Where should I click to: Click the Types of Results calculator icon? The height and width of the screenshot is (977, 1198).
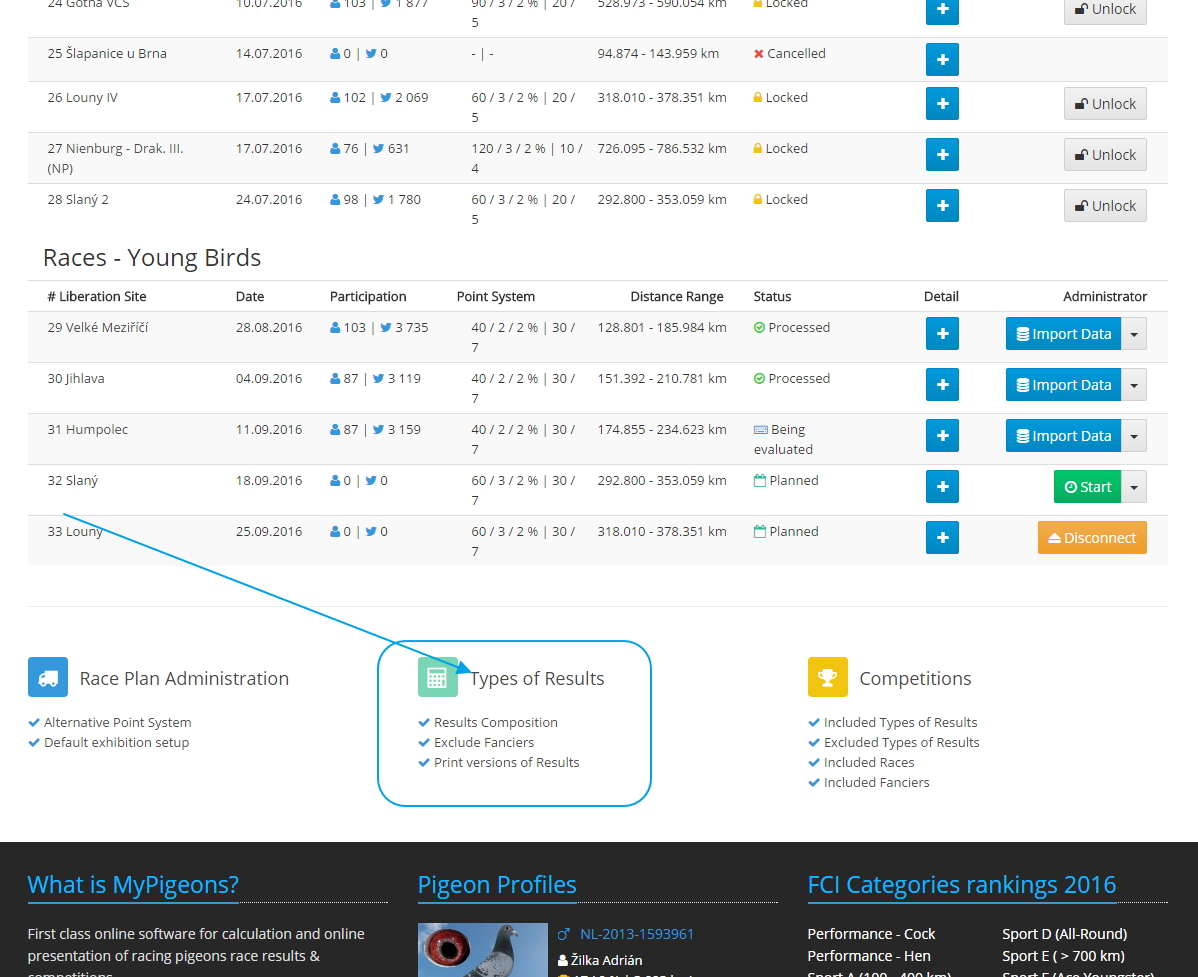click(437, 677)
